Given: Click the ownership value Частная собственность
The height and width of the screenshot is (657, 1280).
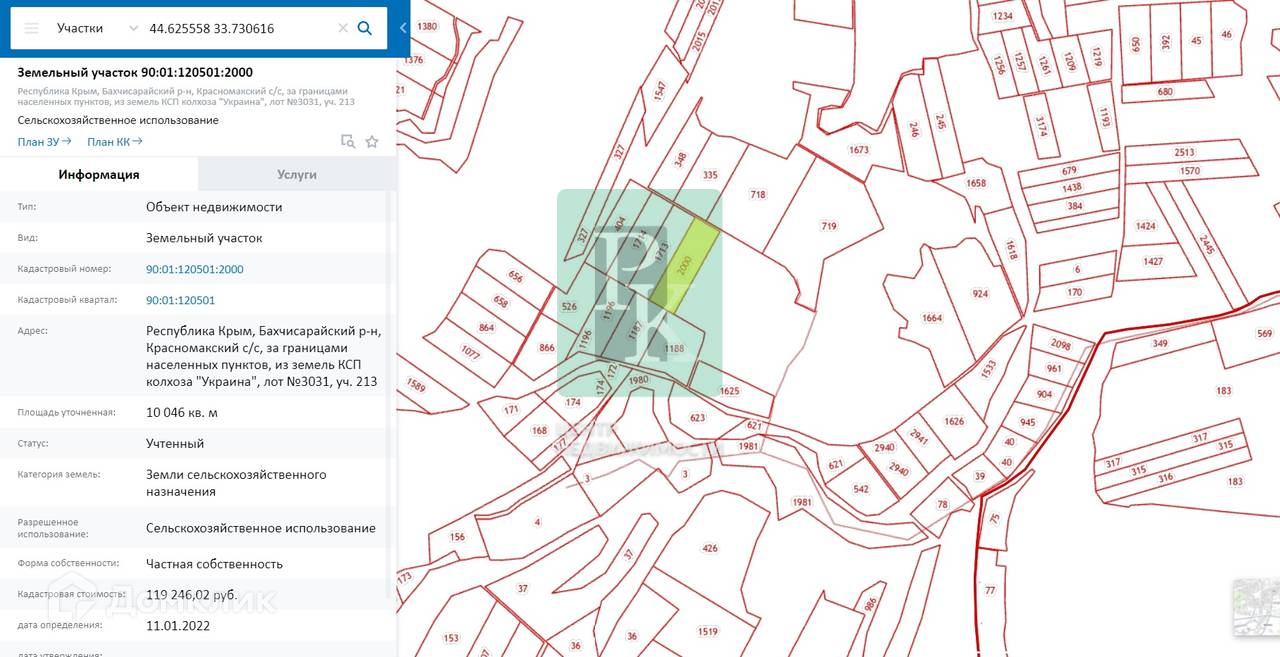Looking at the screenshot, I should pos(215,564).
